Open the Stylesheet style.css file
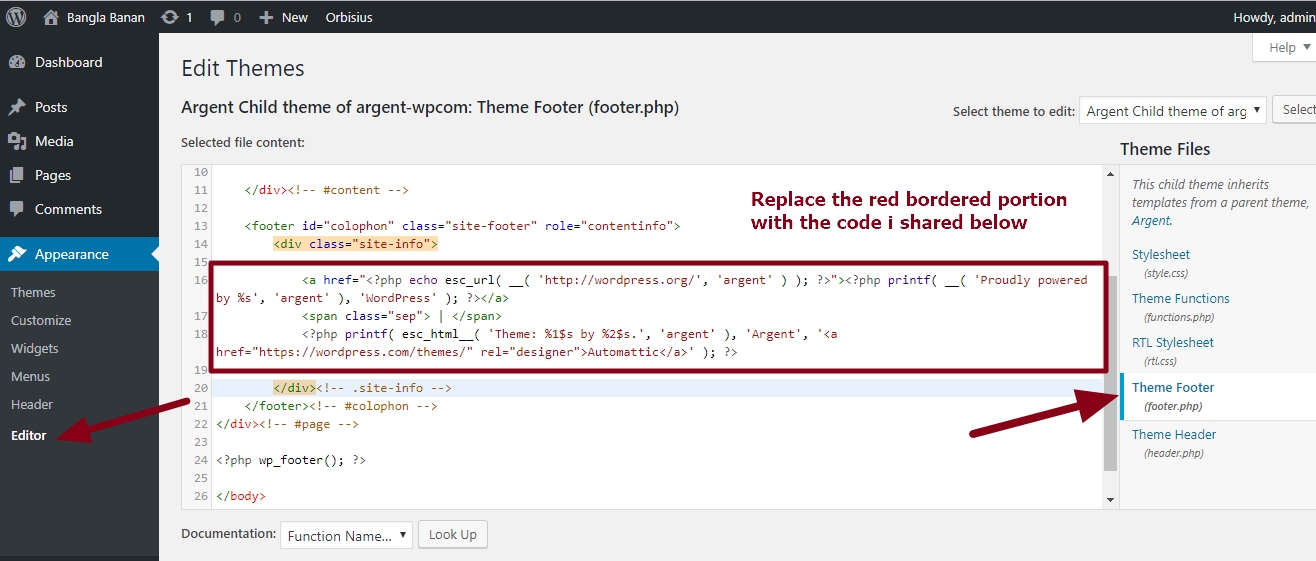The height and width of the screenshot is (561, 1316). pyautogui.click(x=1160, y=254)
